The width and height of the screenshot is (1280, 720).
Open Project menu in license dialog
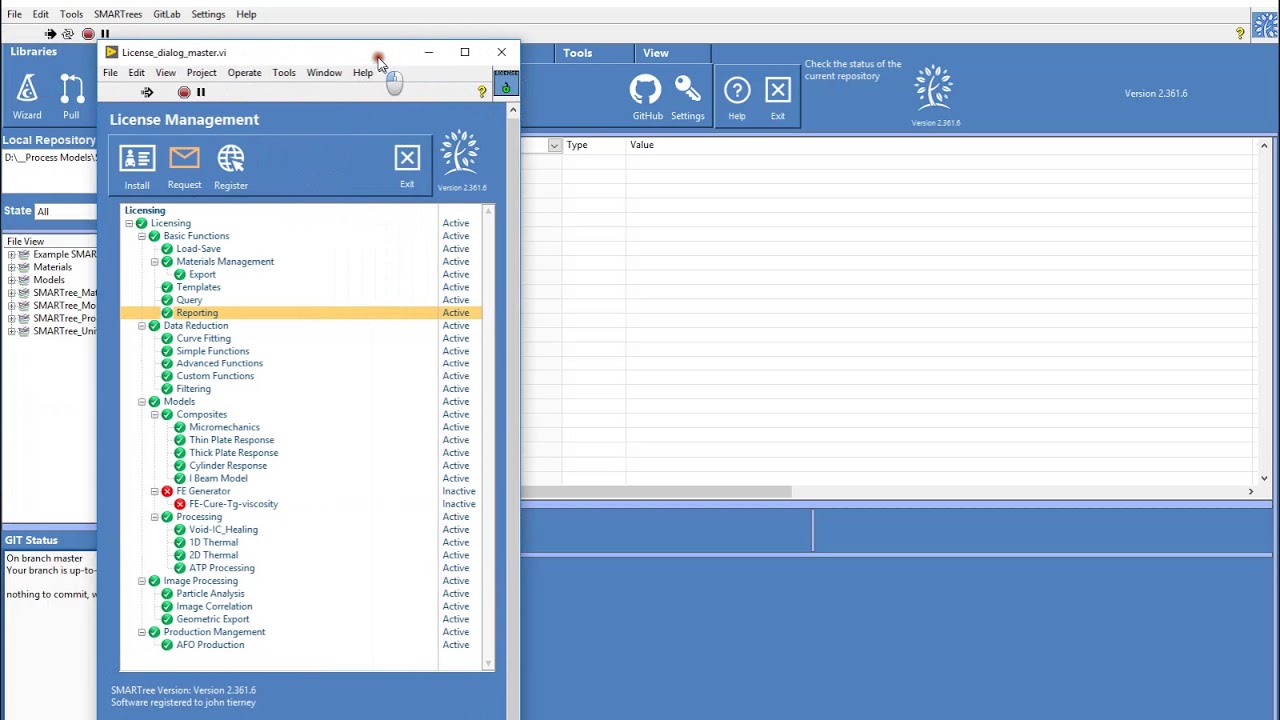click(x=201, y=73)
